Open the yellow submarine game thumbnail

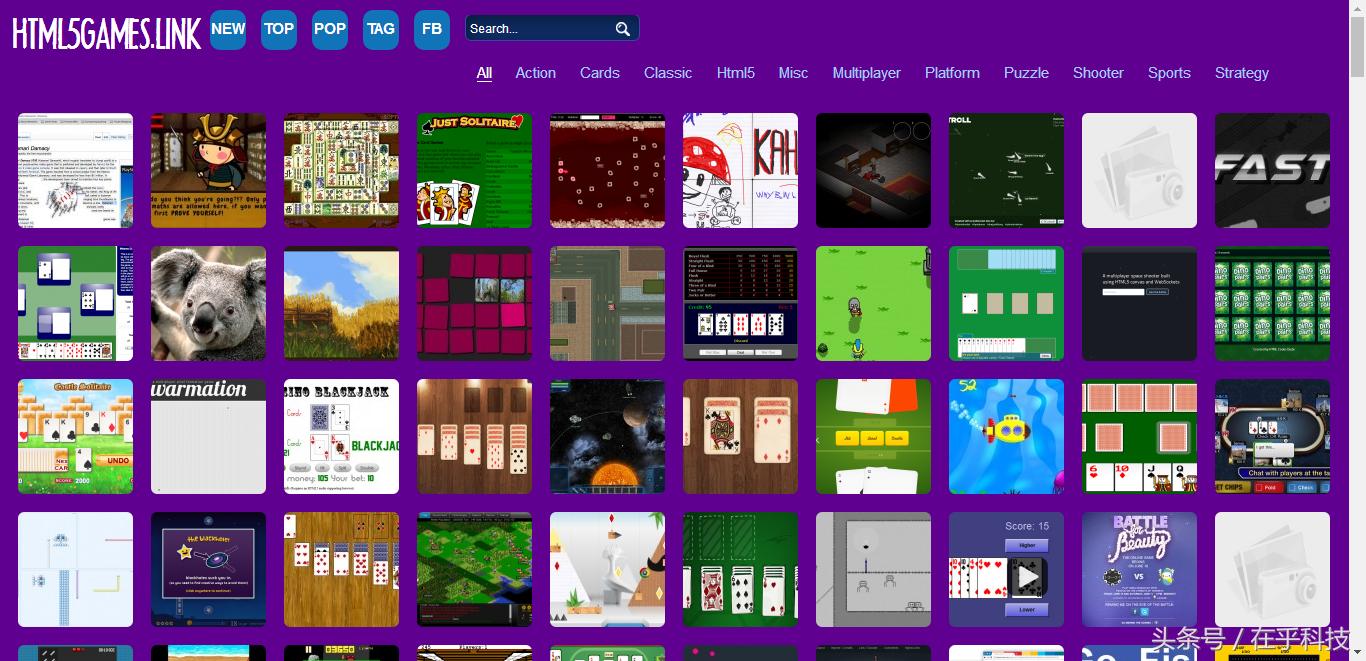[x=1006, y=436]
